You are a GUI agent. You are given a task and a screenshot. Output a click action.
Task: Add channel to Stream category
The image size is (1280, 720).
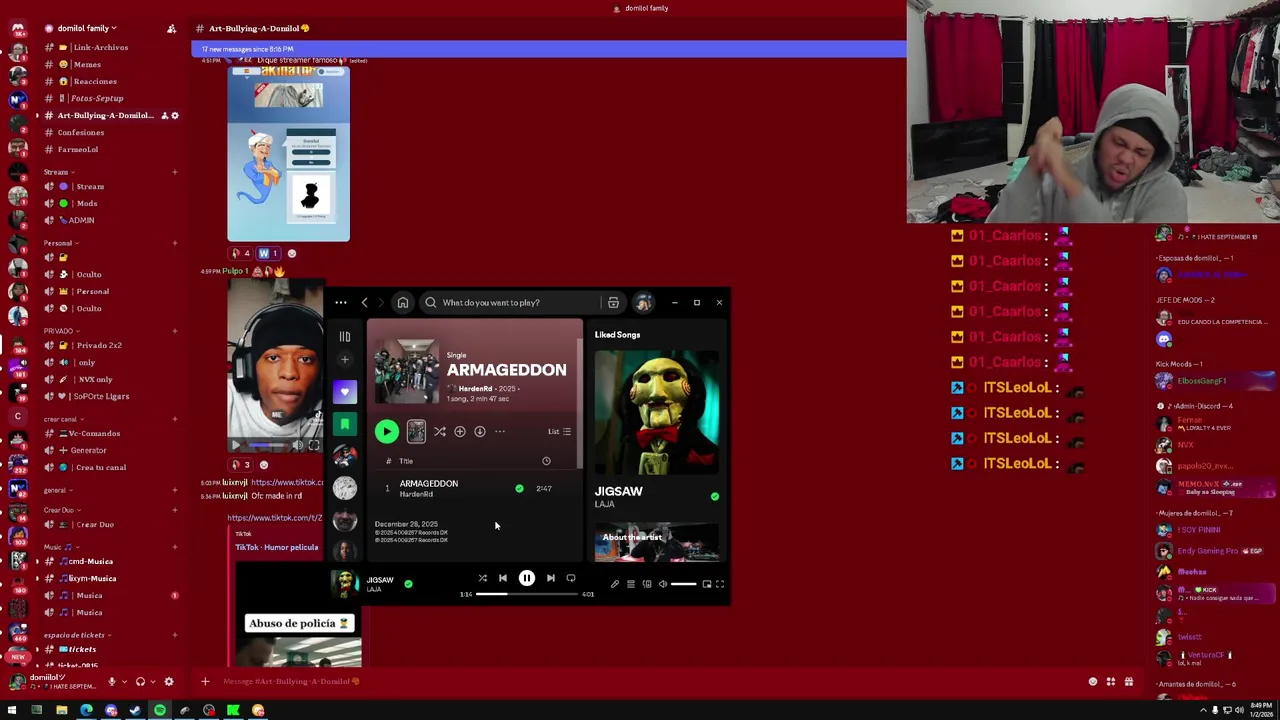[174, 172]
